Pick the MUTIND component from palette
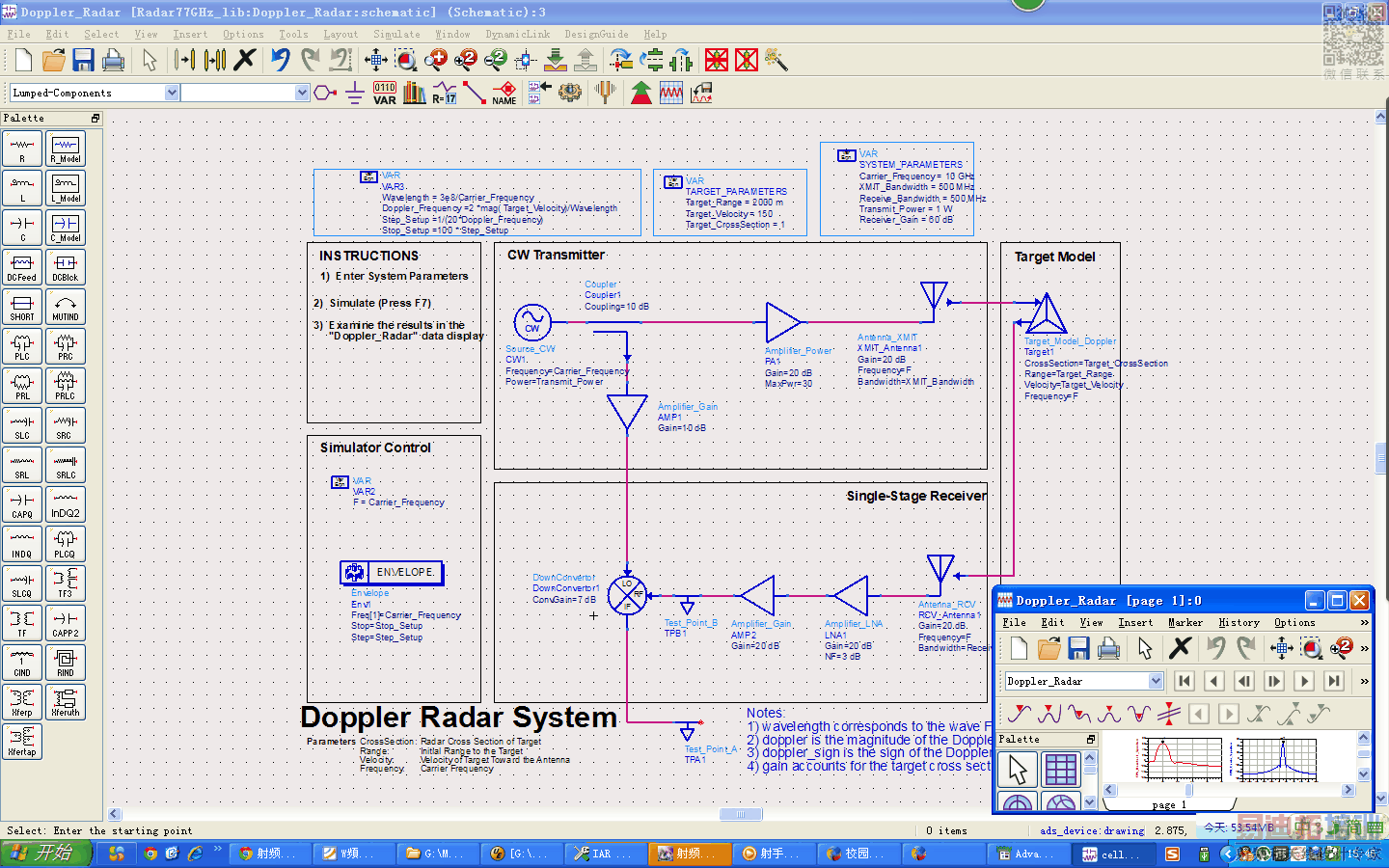1389x868 pixels. coord(66,307)
